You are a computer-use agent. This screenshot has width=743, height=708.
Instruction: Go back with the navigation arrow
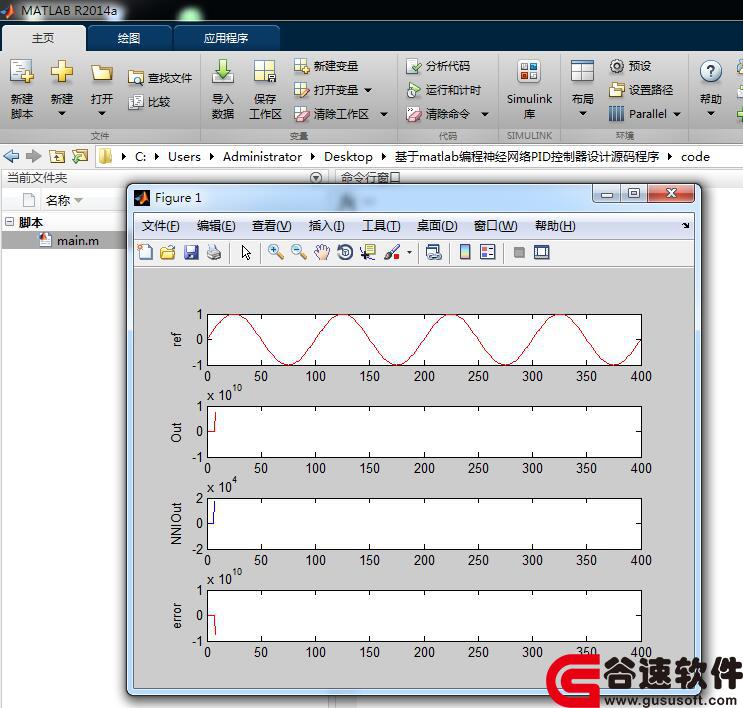(11, 156)
